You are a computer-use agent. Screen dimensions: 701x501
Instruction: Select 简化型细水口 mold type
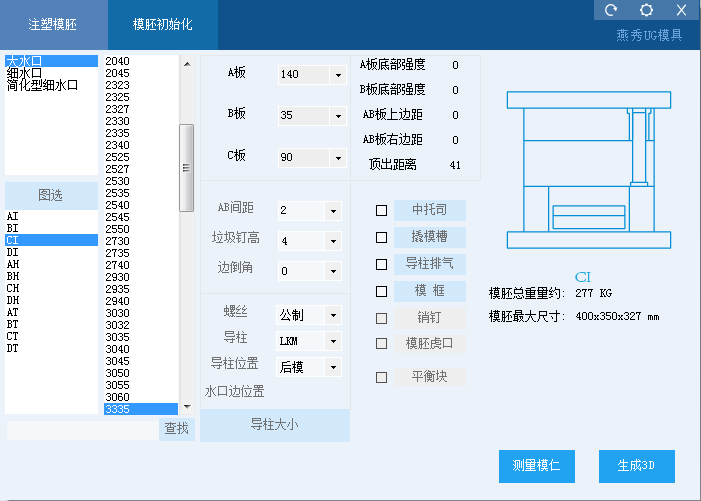pos(51,85)
